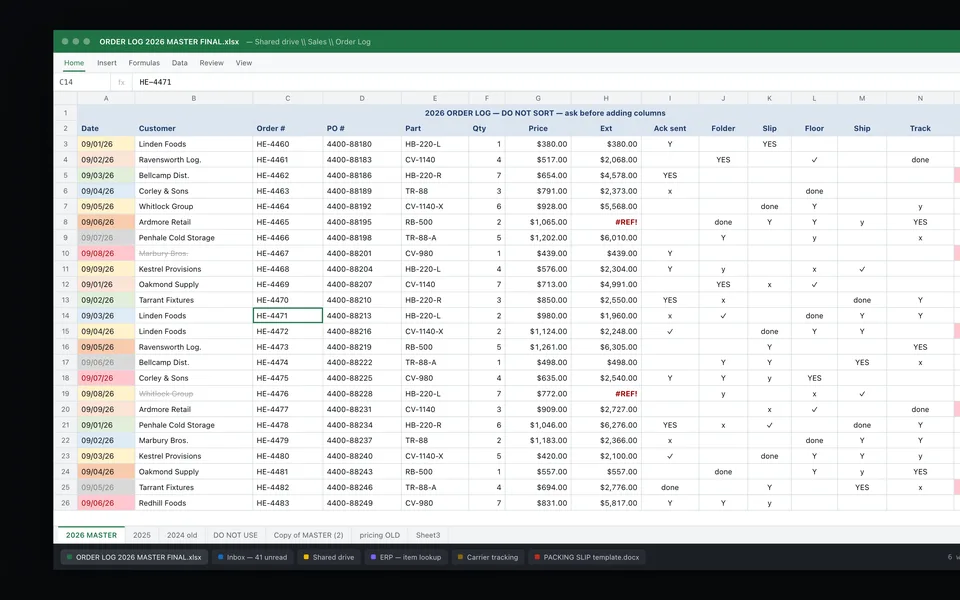Screen dimensions: 960x600
Task: Select the HE-4471 cell in the grid
Action: tap(288, 316)
